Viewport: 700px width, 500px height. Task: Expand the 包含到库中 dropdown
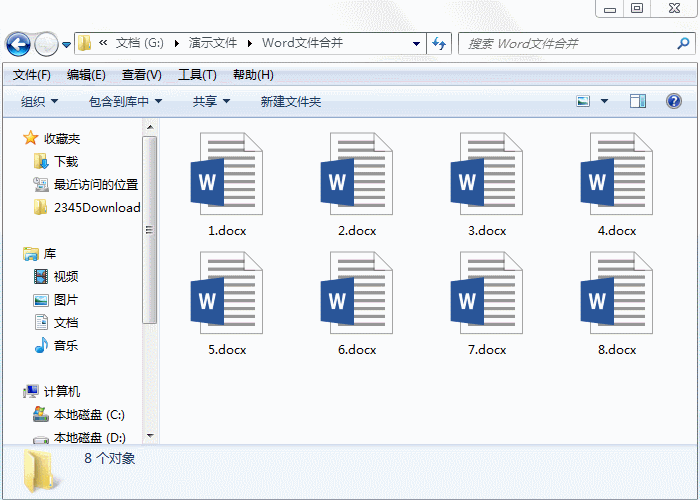(x=158, y=101)
